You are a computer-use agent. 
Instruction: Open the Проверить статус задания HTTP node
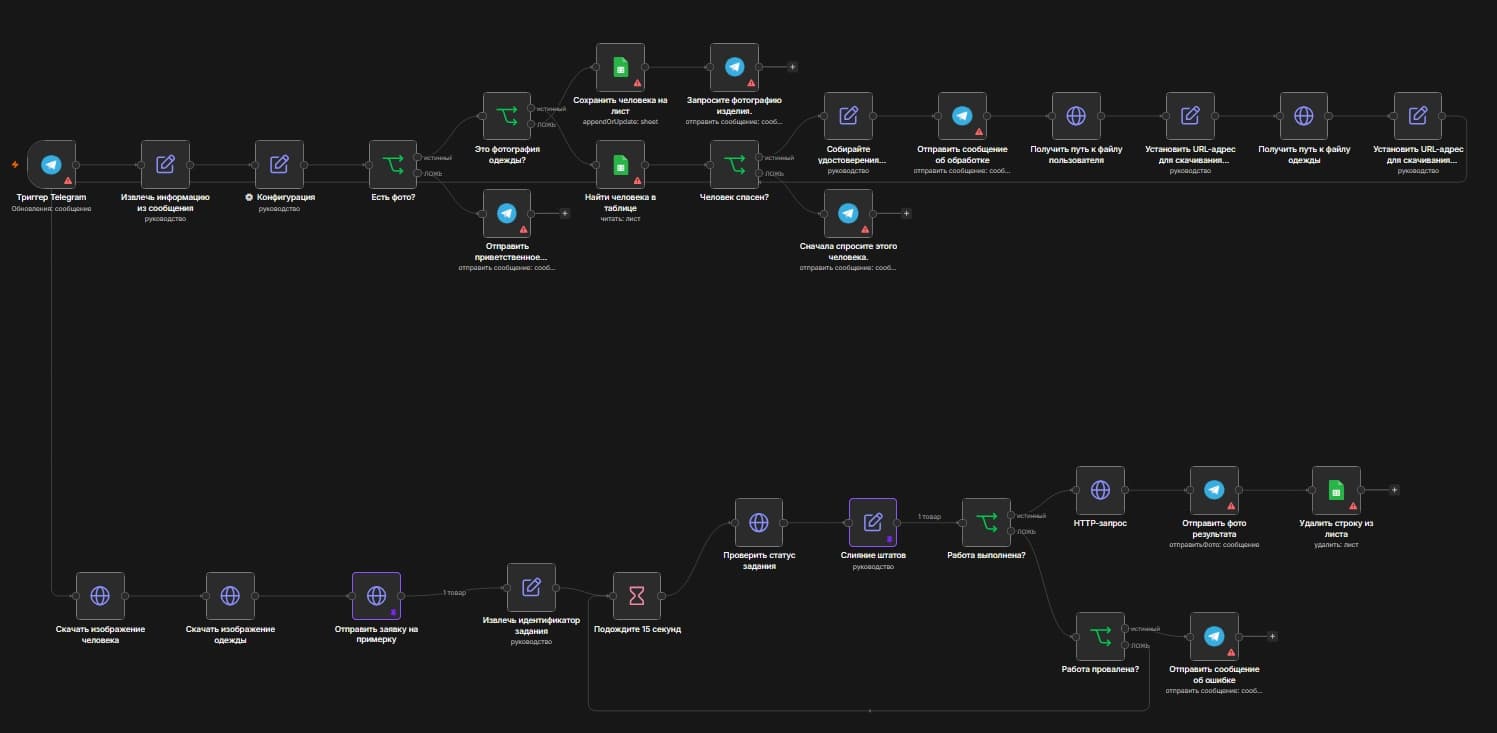click(759, 522)
